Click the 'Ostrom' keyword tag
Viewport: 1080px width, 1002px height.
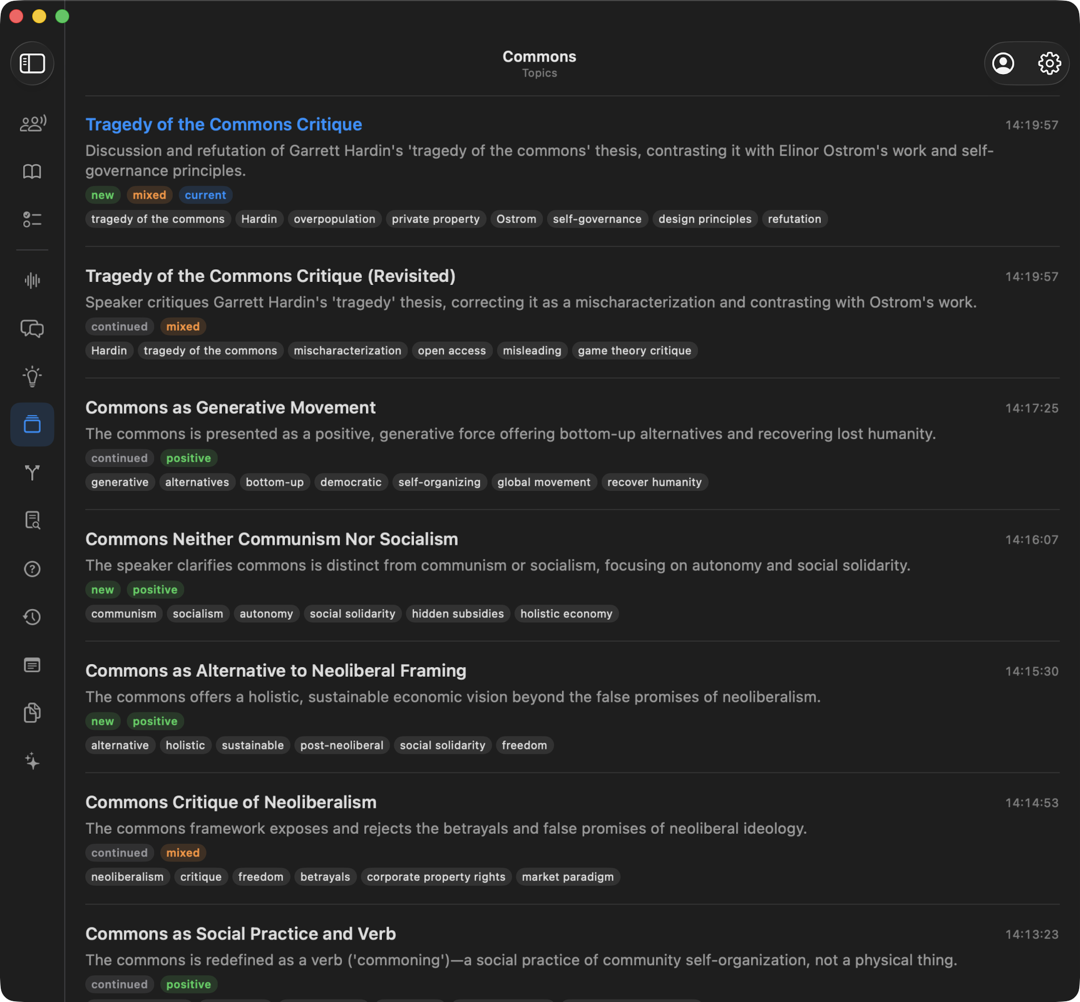point(516,219)
